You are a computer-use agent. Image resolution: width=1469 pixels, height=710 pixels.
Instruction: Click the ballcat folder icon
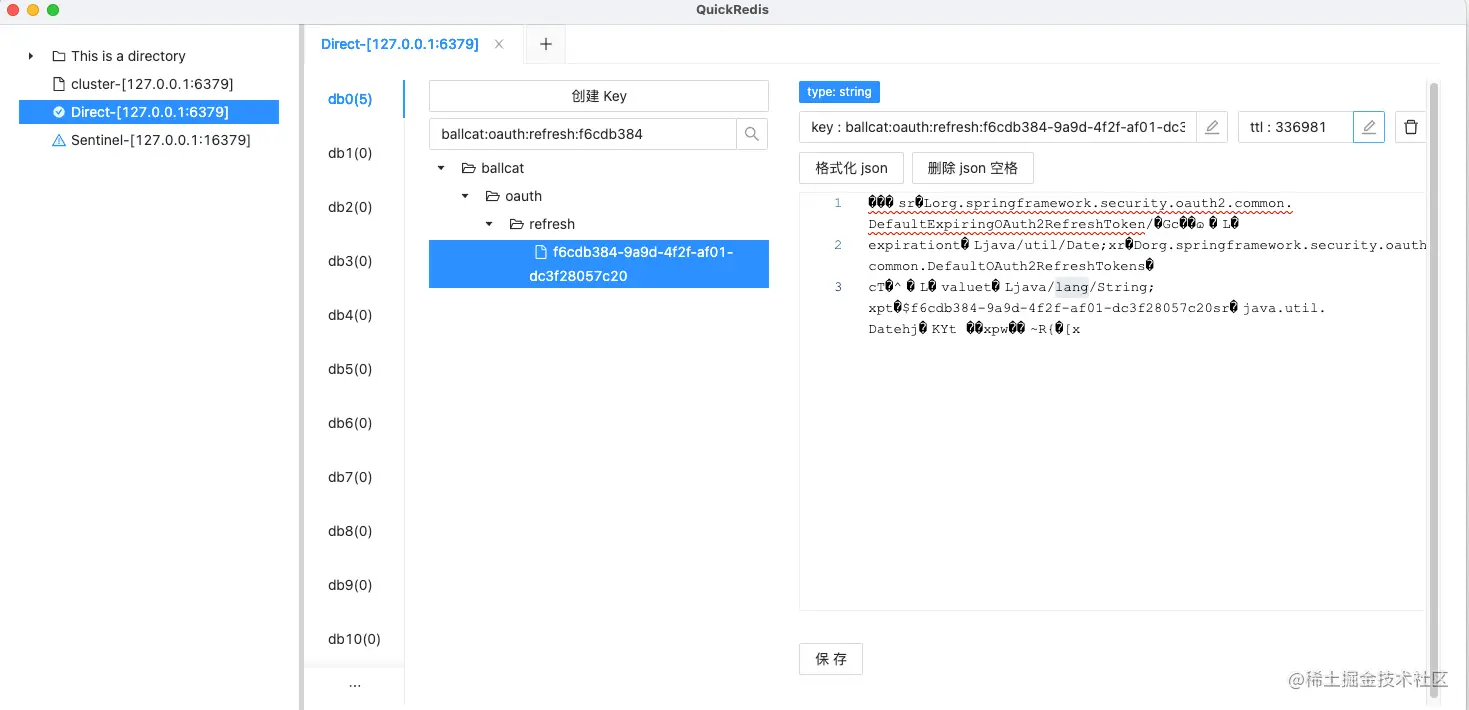point(469,168)
